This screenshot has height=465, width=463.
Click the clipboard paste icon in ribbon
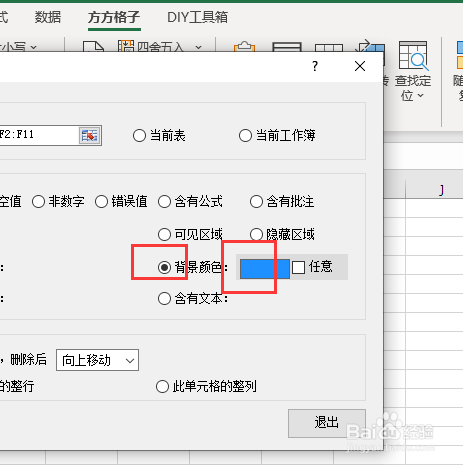(x=244, y=47)
